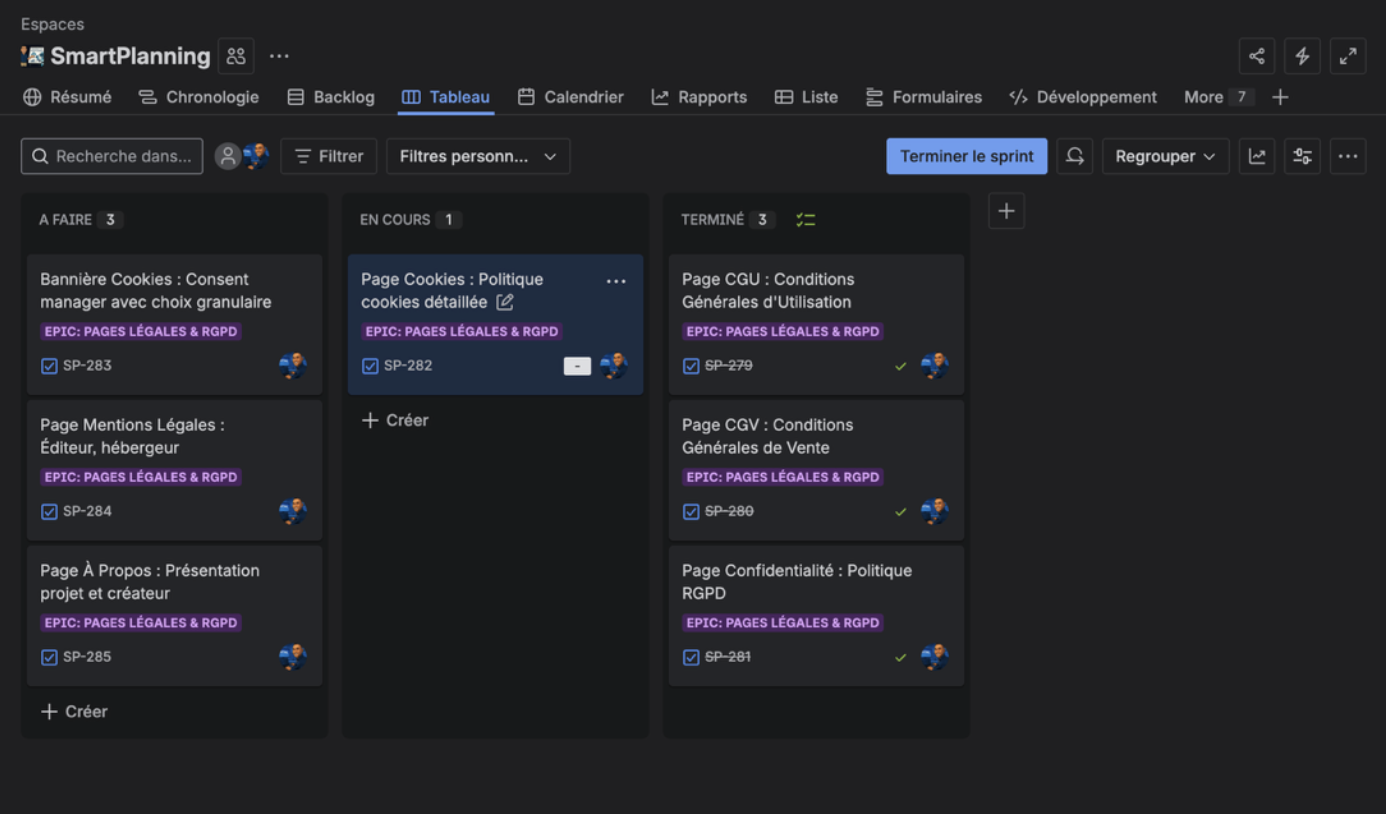Open the SP-281 issue key link
The image size is (1386, 814).
pos(728,657)
